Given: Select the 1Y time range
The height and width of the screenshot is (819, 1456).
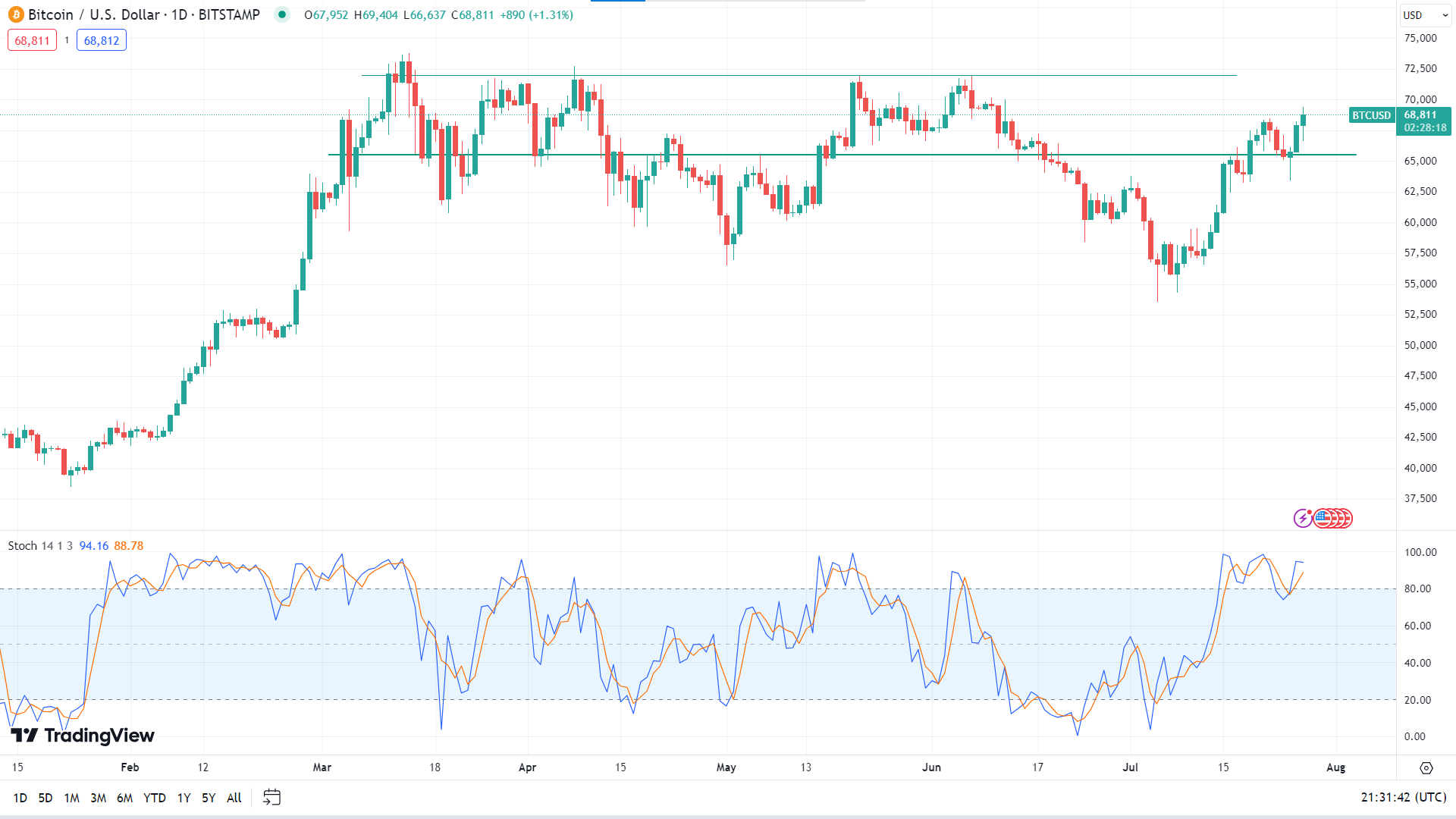Looking at the screenshot, I should click(184, 798).
